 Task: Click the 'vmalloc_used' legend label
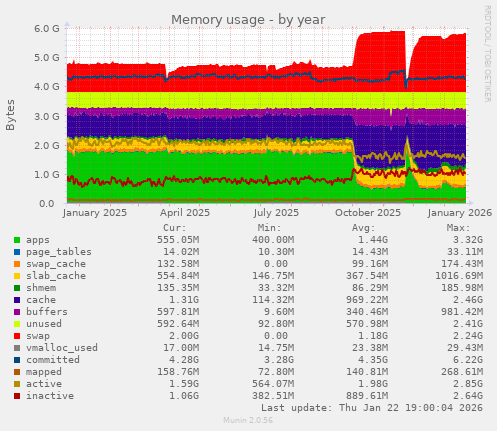click(62, 348)
